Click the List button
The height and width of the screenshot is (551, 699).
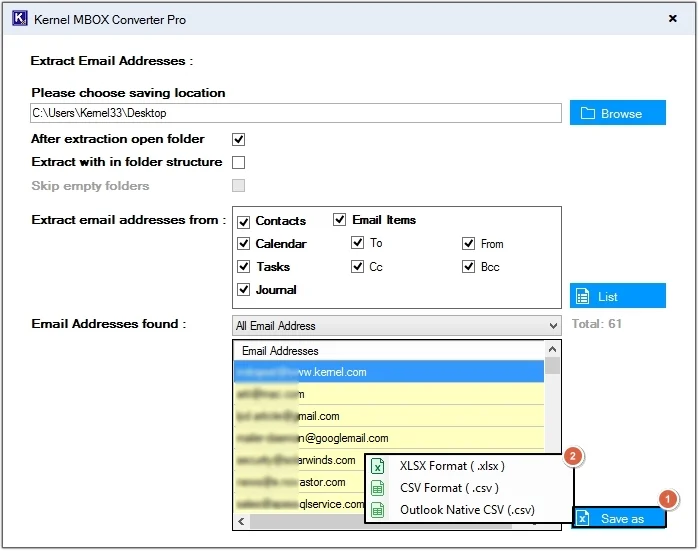617,296
